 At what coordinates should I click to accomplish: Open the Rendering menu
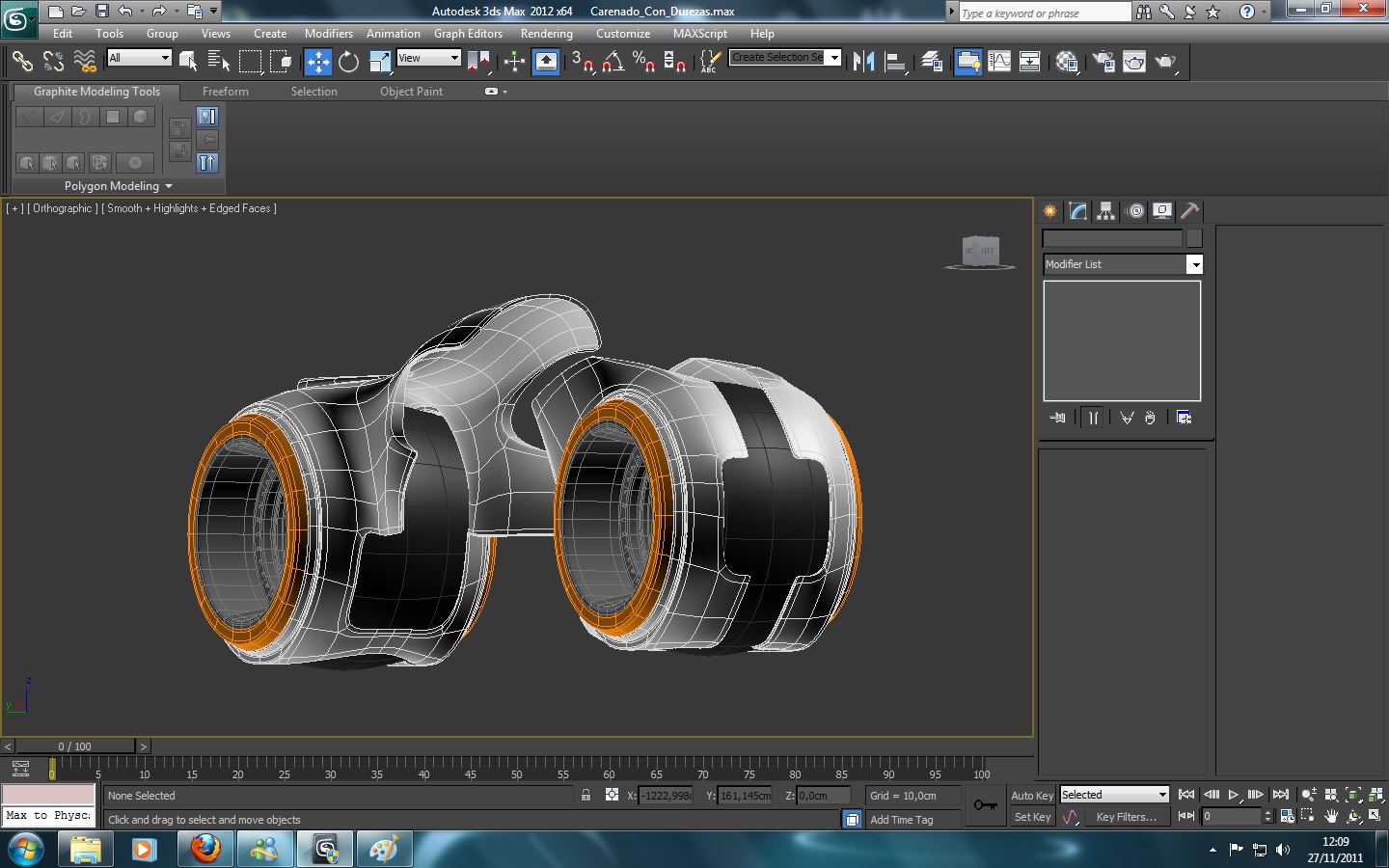[546, 34]
